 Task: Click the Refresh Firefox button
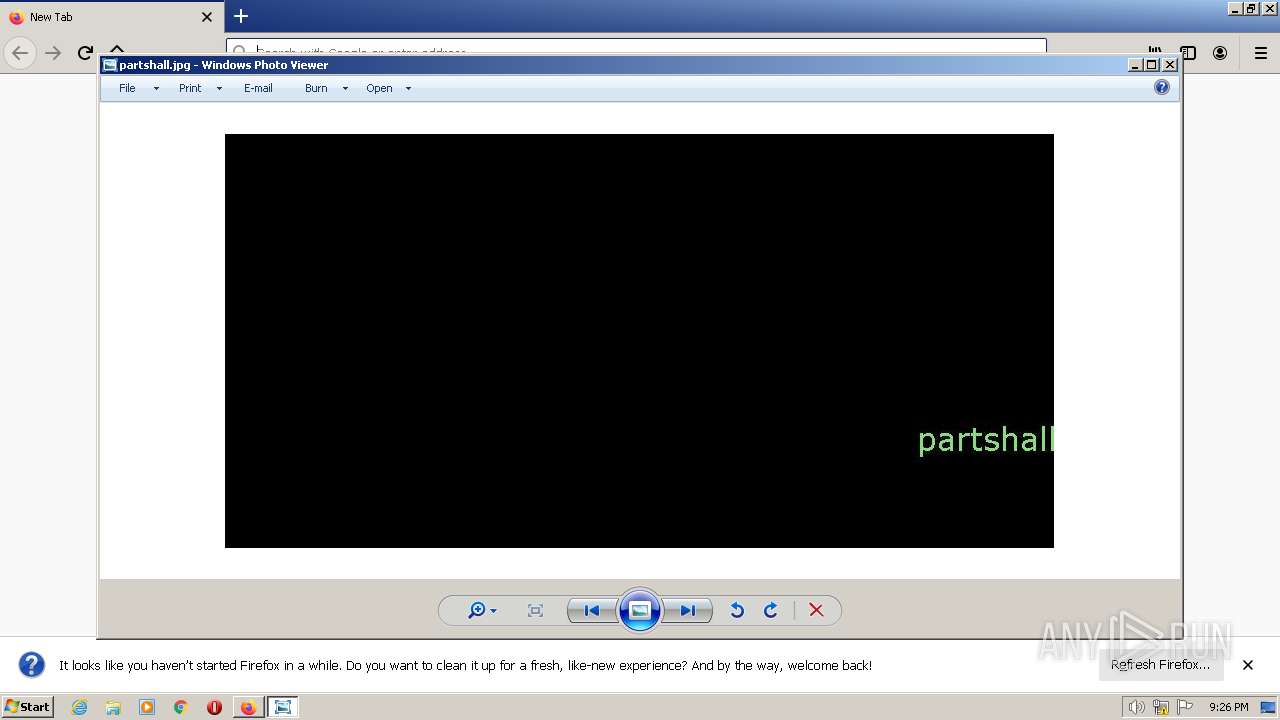[x=1160, y=665]
